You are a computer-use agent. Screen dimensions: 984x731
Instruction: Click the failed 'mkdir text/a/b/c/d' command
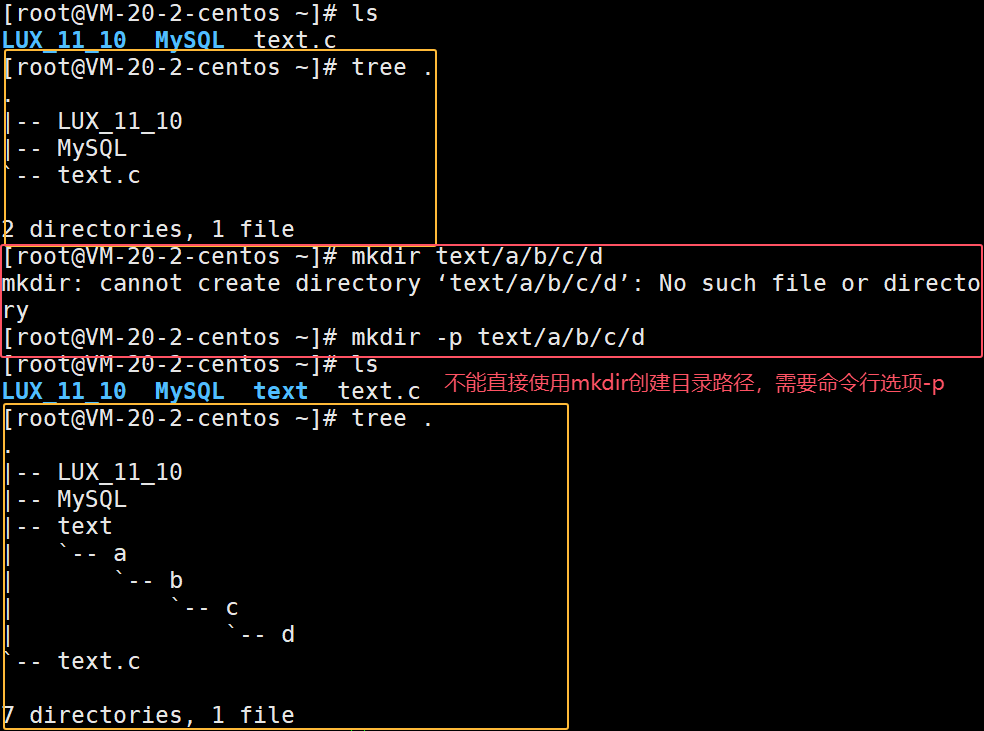tap(303, 256)
